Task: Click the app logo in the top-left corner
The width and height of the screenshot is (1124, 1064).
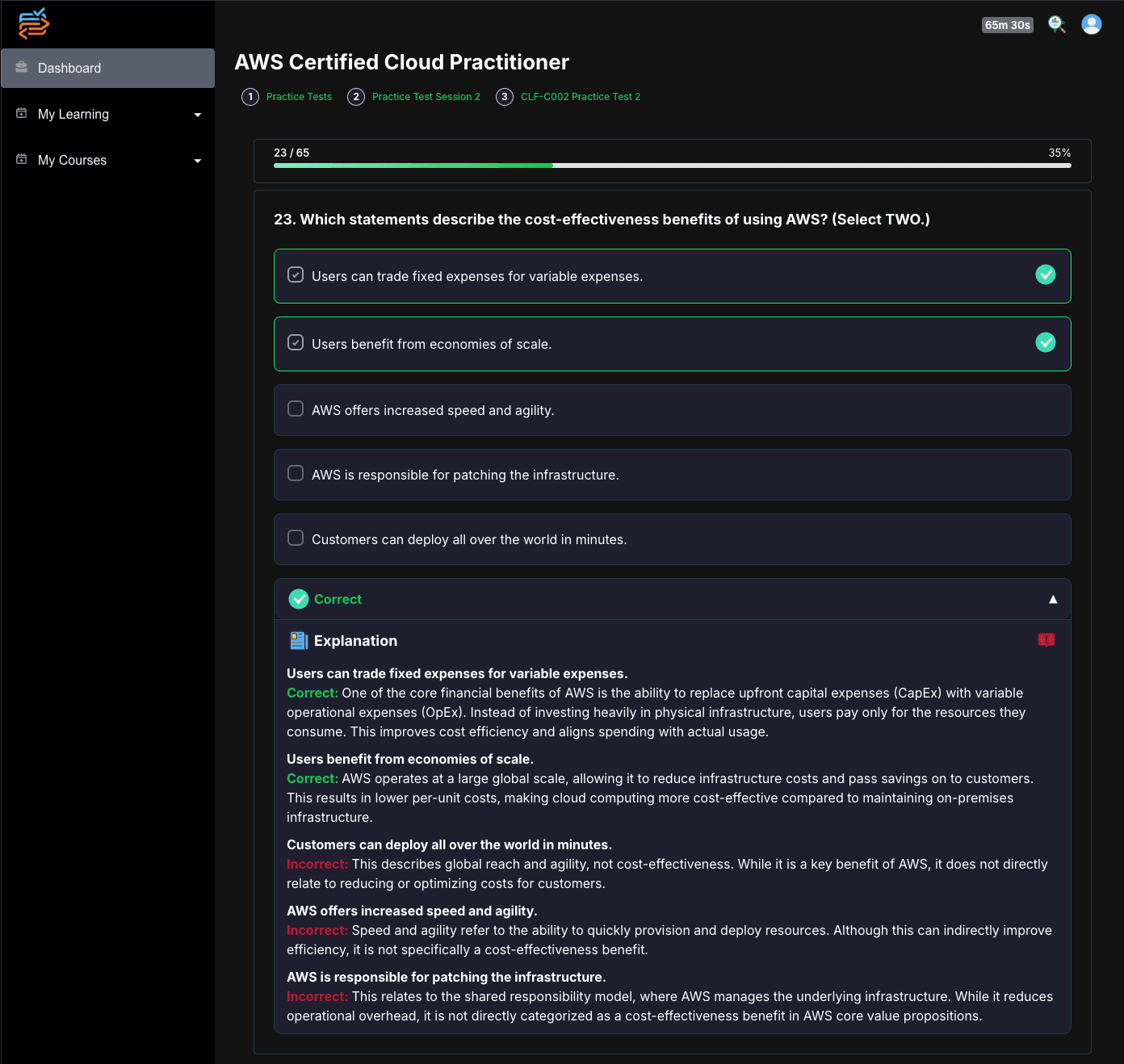Action: point(32,24)
